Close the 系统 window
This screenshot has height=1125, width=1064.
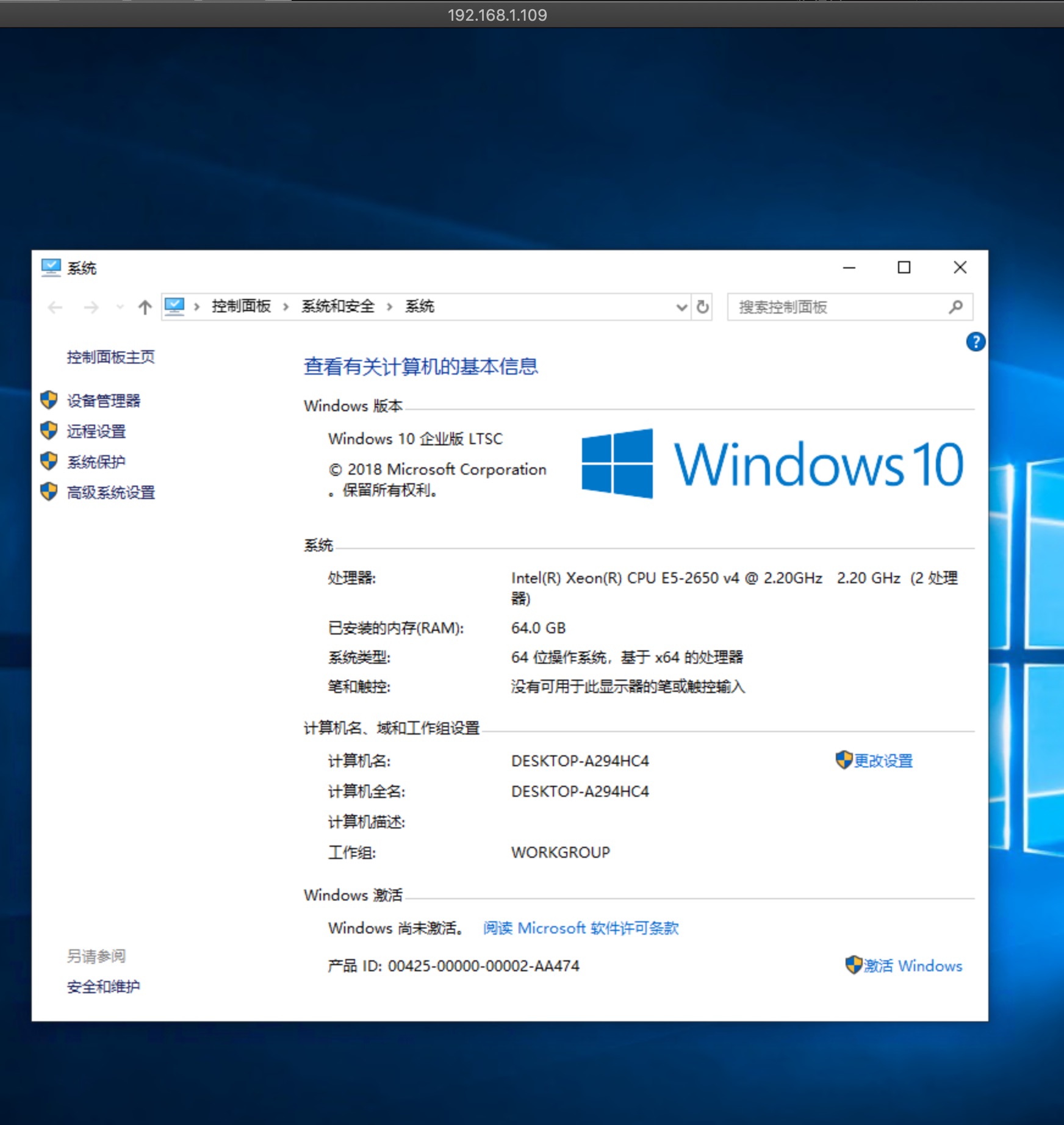point(960,268)
